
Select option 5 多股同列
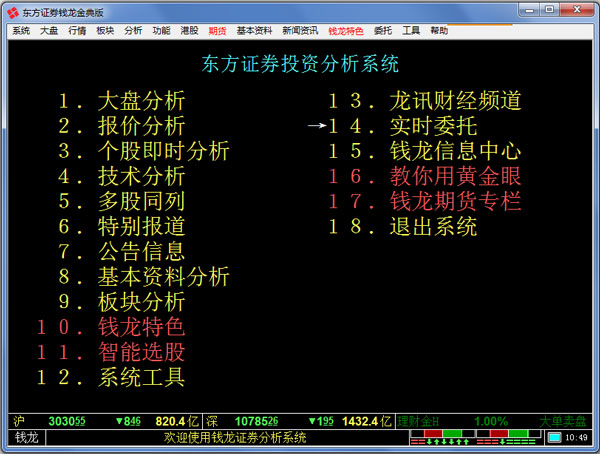coord(122,201)
